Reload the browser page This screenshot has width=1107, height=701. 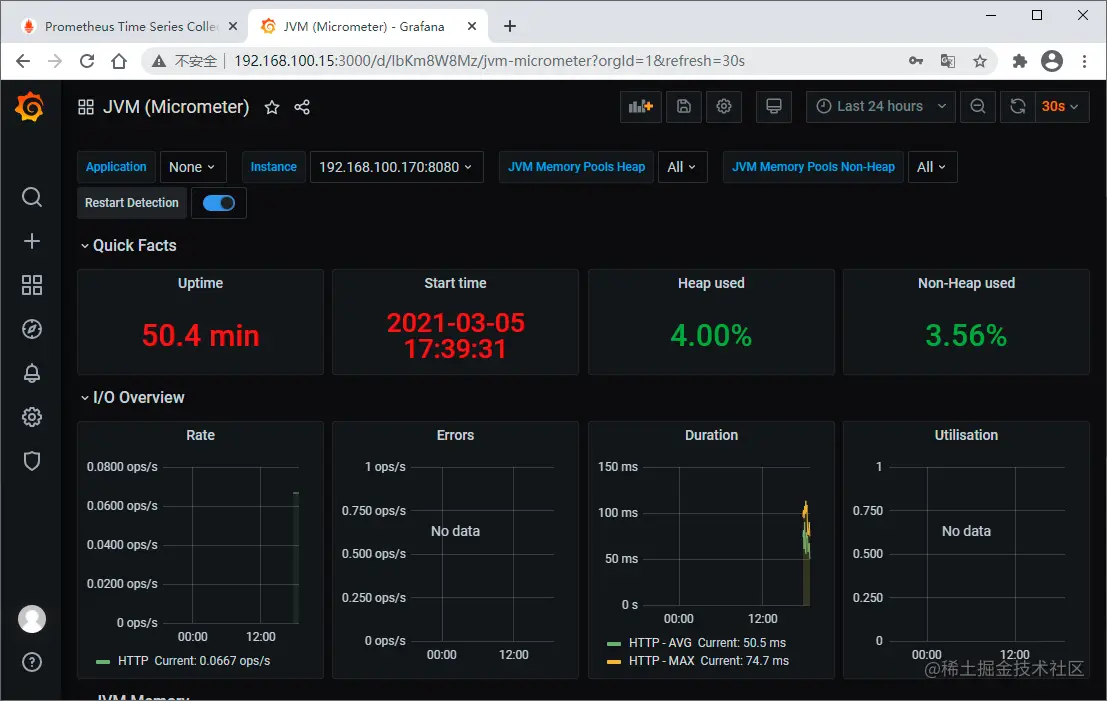(87, 61)
